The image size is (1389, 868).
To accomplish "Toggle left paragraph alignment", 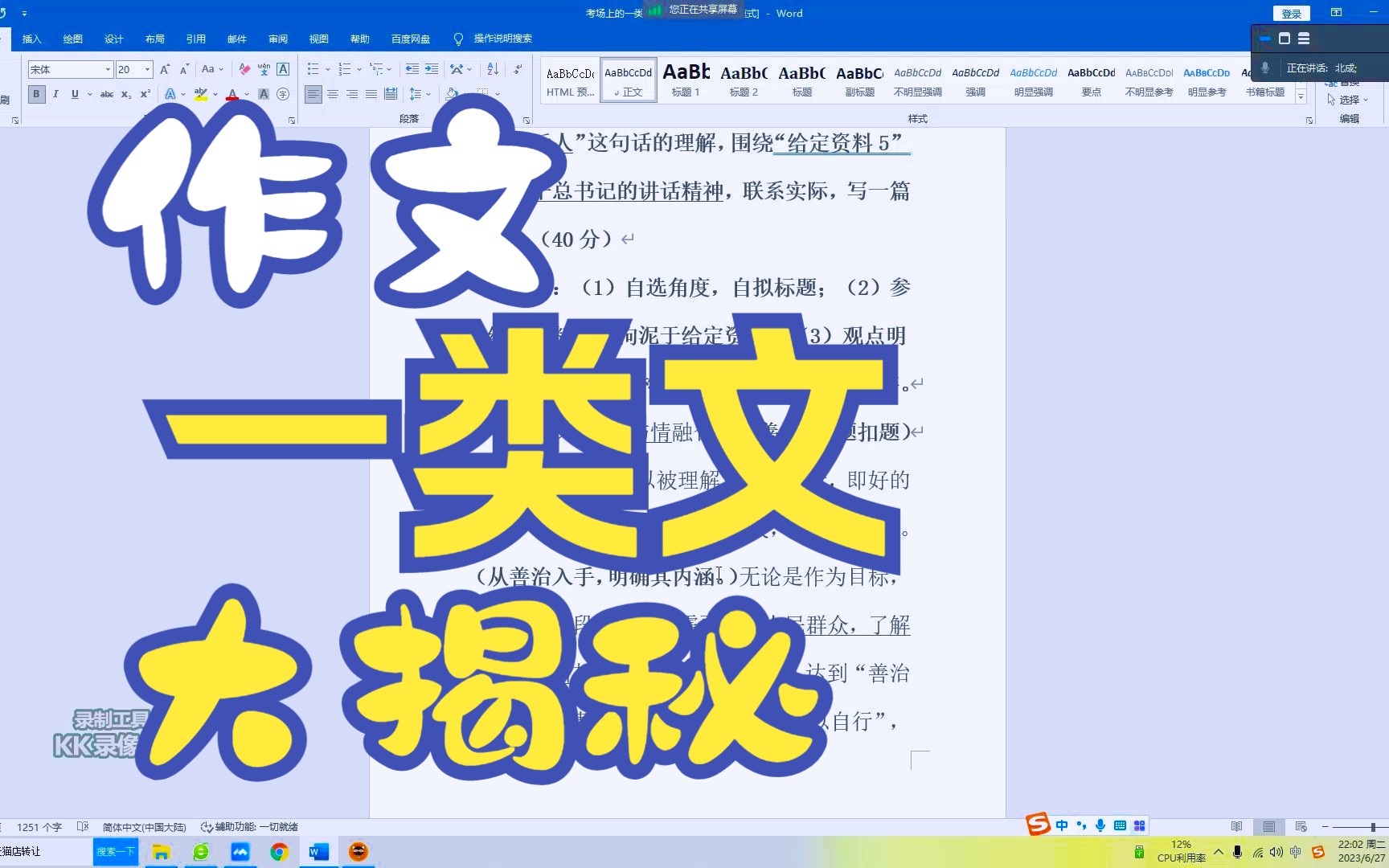I will 313,94.
